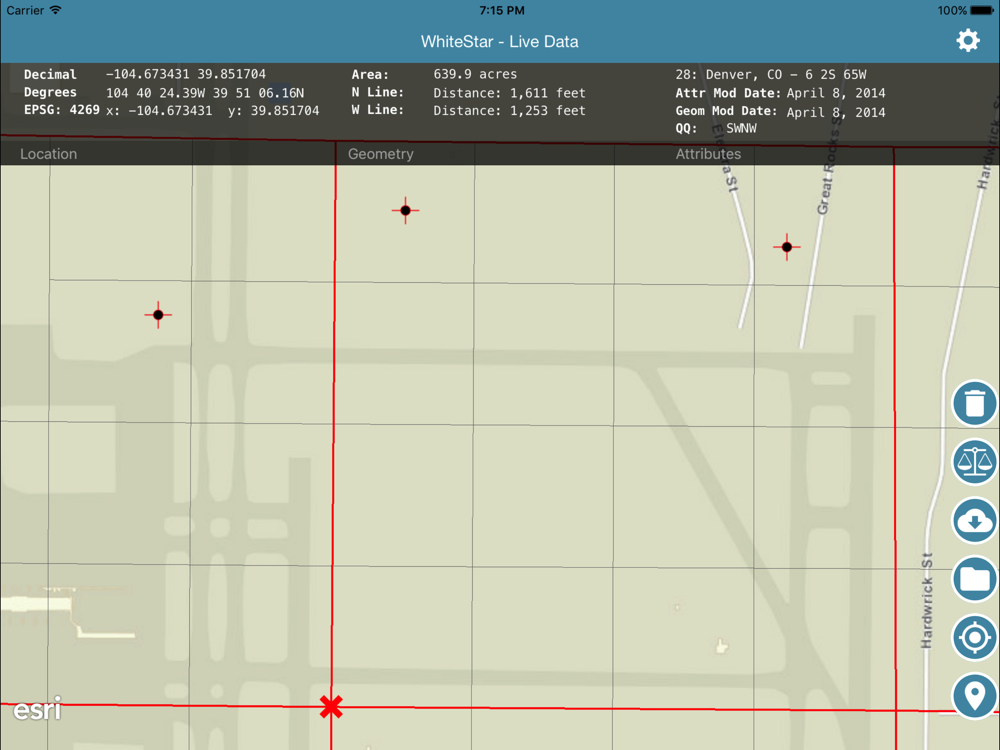The width and height of the screenshot is (1000, 750).
Task: Tap the Geom Mod Date value
Action: (836, 112)
